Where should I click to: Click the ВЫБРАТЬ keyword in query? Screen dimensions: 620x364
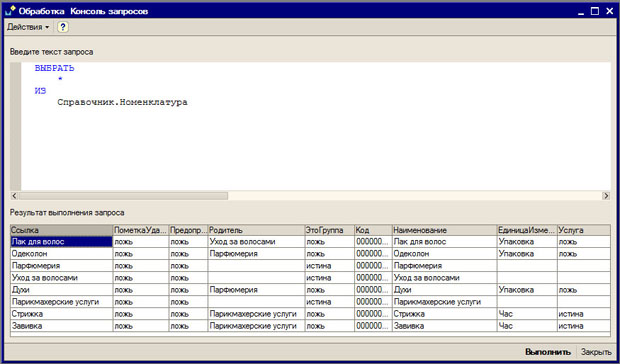pos(55,68)
